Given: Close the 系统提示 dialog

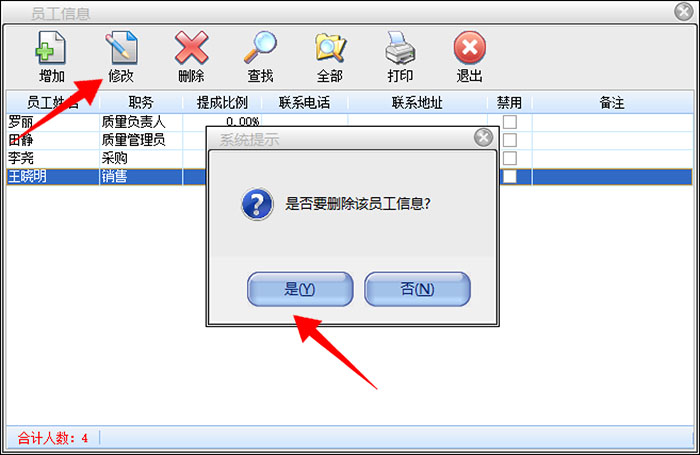Looking at the screenshot, I should click(483, 138).
